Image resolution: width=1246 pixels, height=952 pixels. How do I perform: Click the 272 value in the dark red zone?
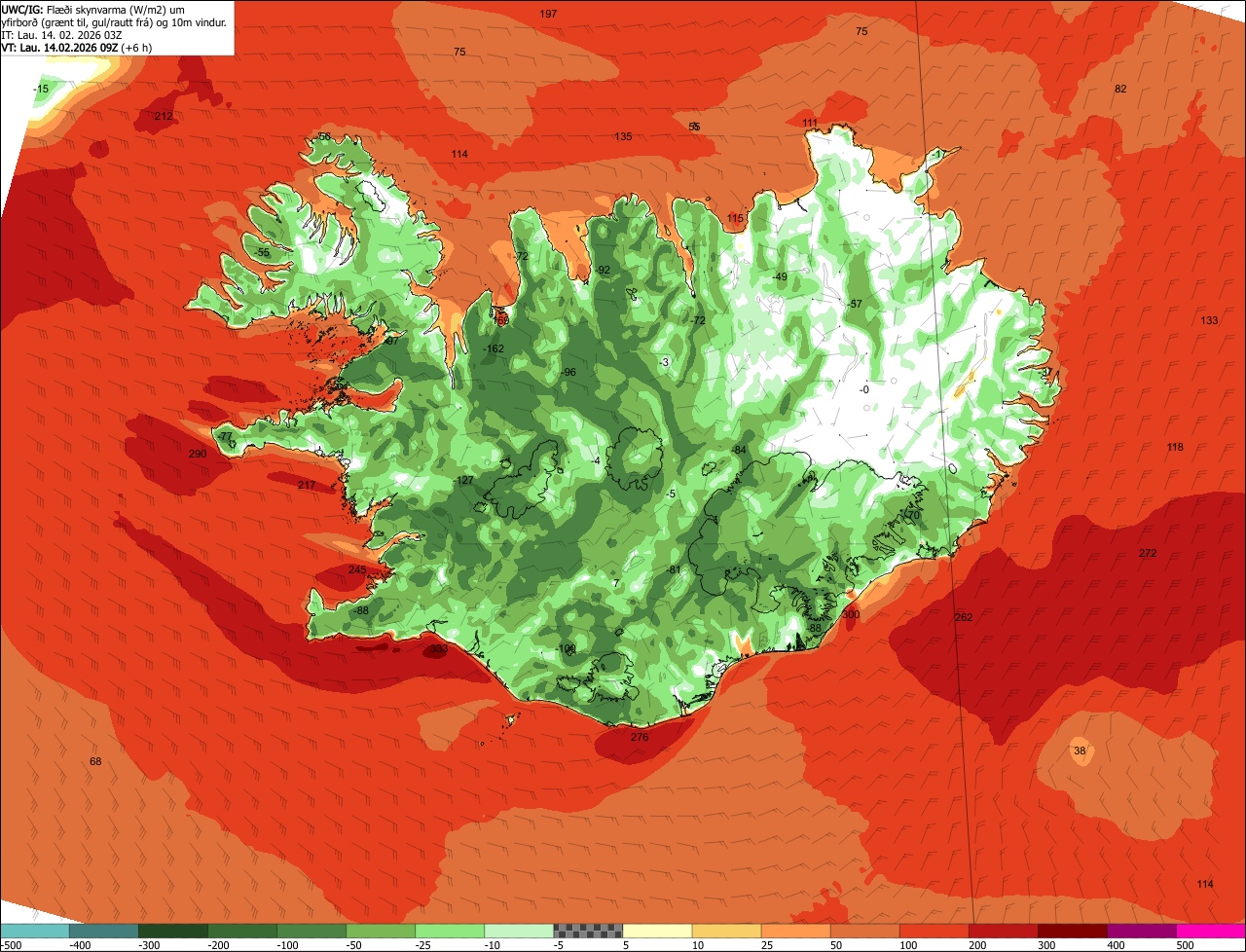pos(1148,554)
